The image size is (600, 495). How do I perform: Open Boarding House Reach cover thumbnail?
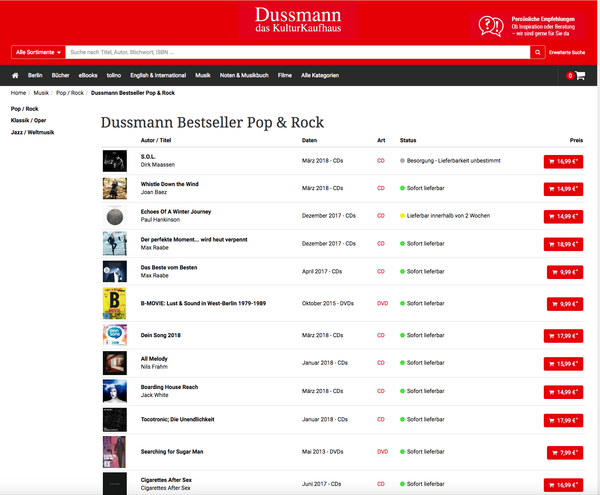click(114, 391)
